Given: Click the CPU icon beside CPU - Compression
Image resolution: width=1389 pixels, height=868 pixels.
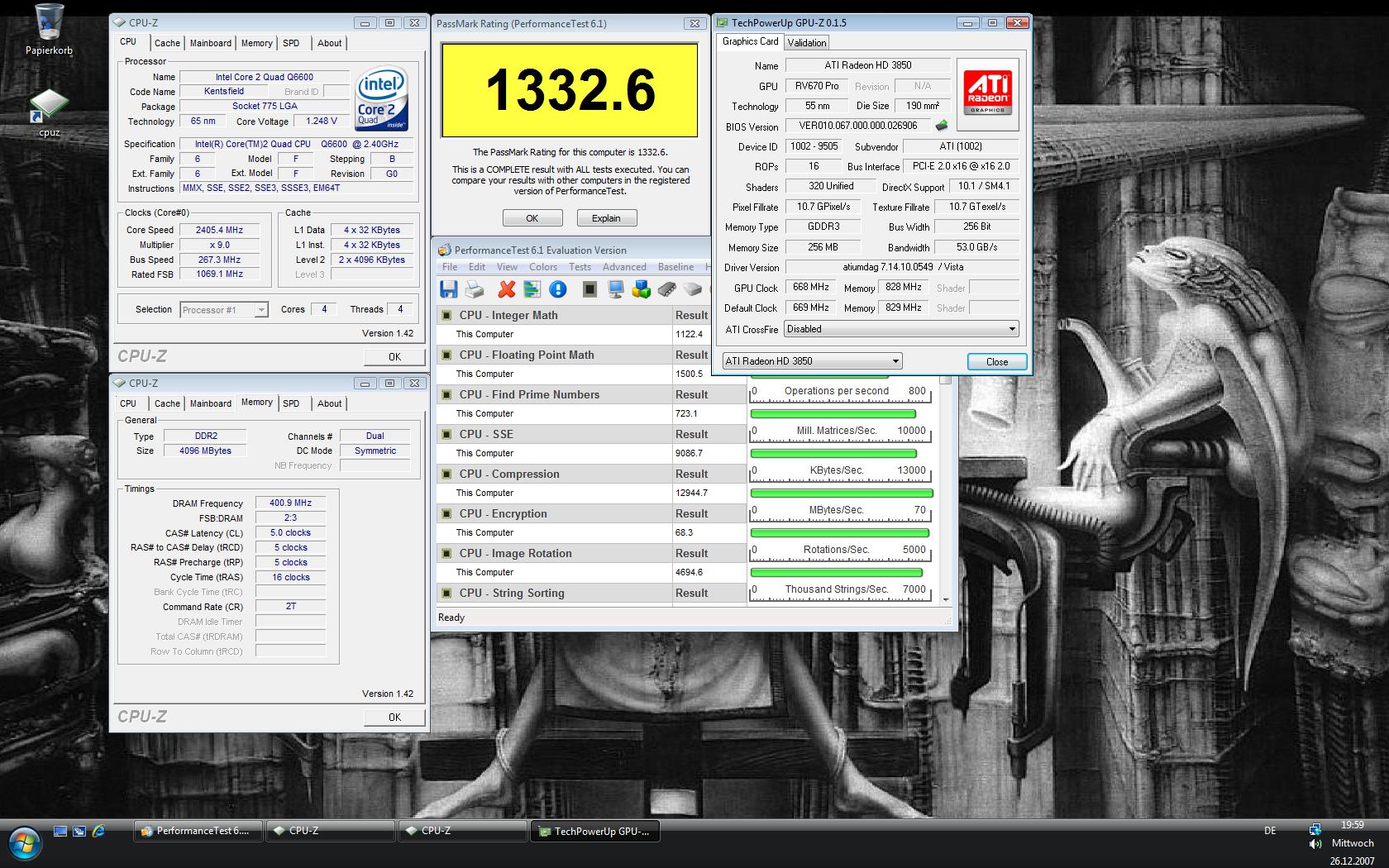Looking at the screenshot, I should (x=446, y=474).
